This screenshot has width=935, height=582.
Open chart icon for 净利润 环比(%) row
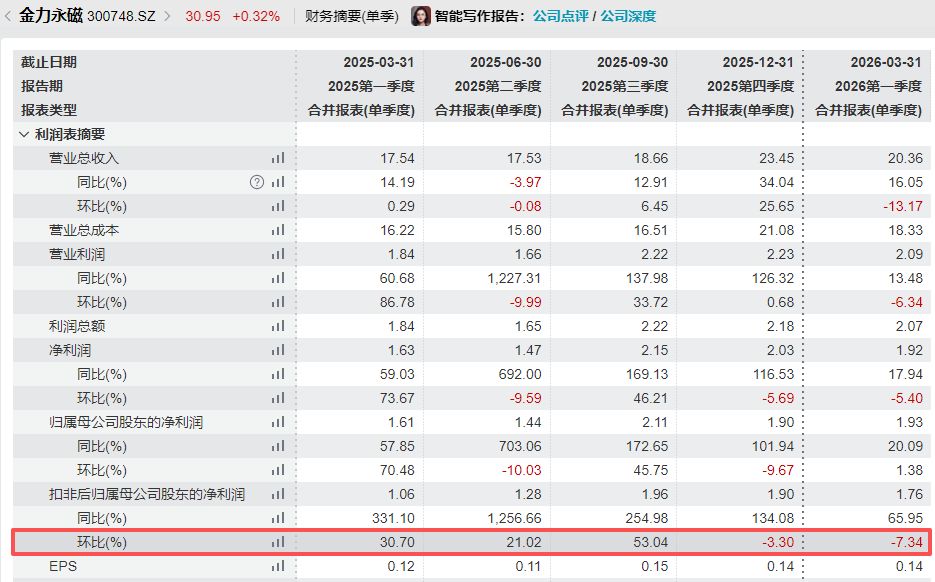278,398
